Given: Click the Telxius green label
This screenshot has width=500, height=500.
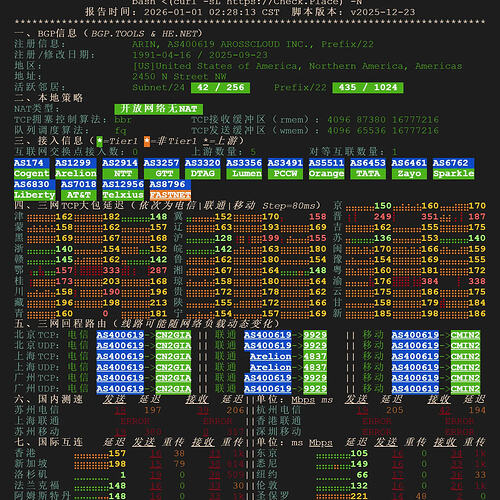Looking at the screenshot, I should [x=123, y=195].
